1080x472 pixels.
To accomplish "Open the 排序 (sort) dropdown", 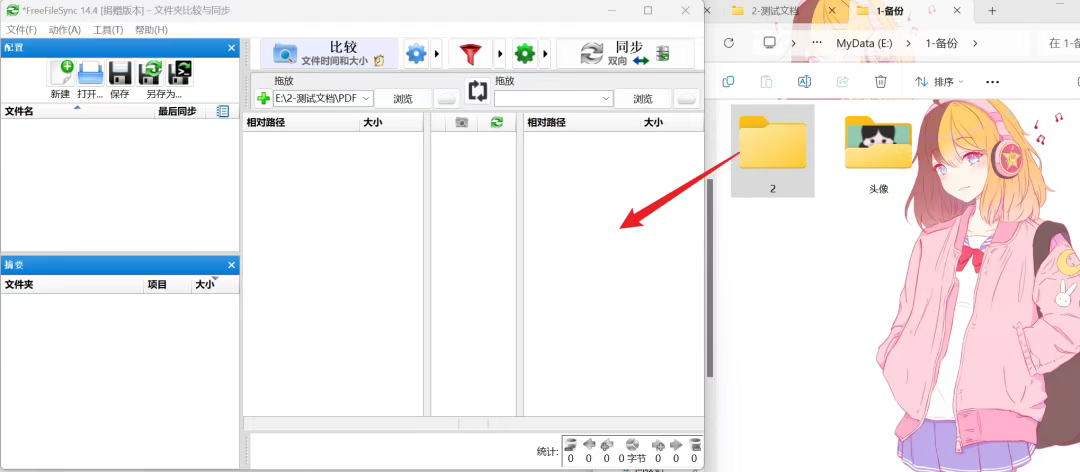I will click(939, 81).
